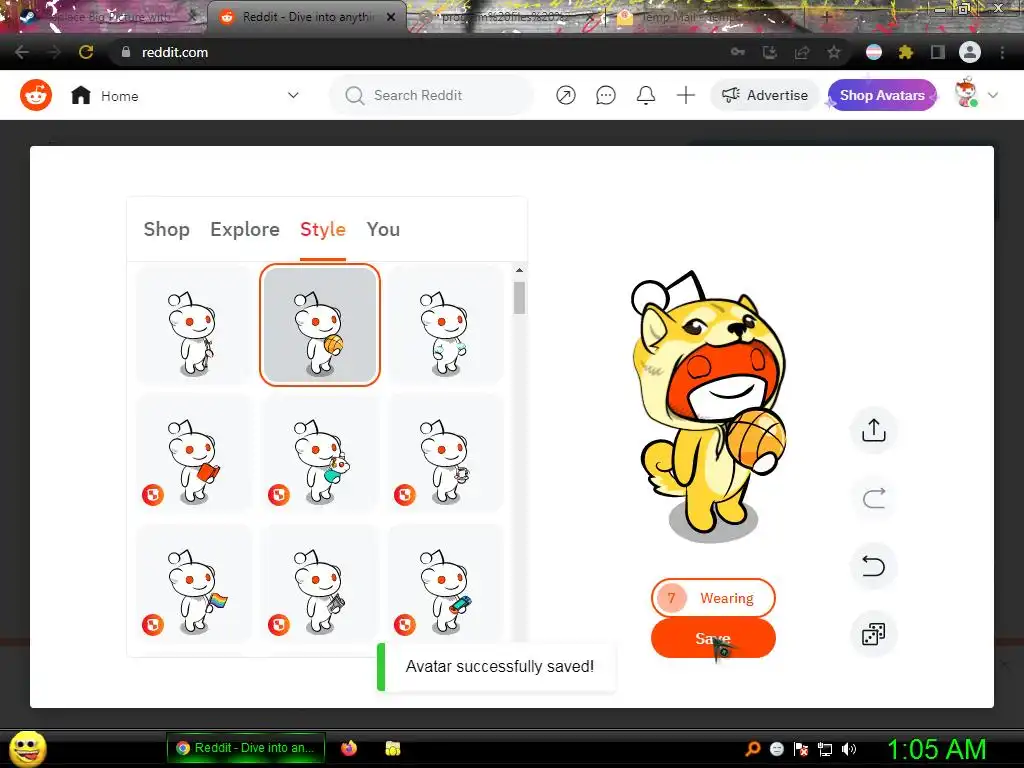1024x768 pixels.
Task: Switch to the Reddit browser tab
Action: pos(307,17)
